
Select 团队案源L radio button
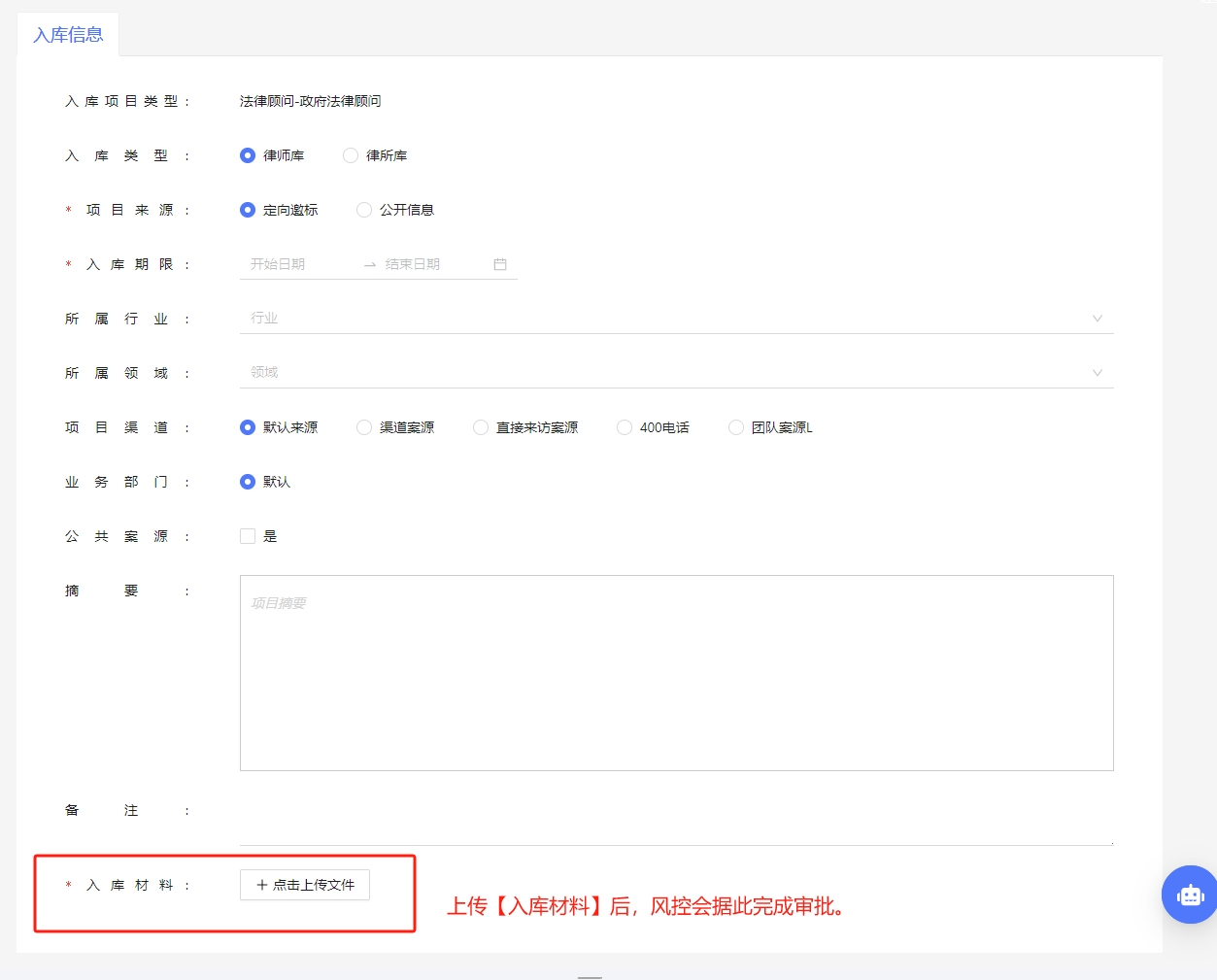click(736, 427)
